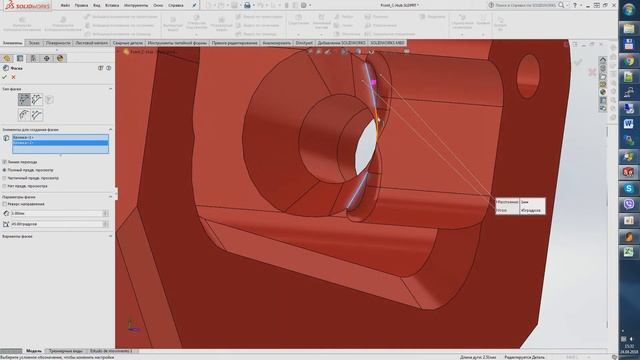Screen dimensions: 640x360
Task: Open the PropertyManager tab icon
Action: [x=20, y=58]
